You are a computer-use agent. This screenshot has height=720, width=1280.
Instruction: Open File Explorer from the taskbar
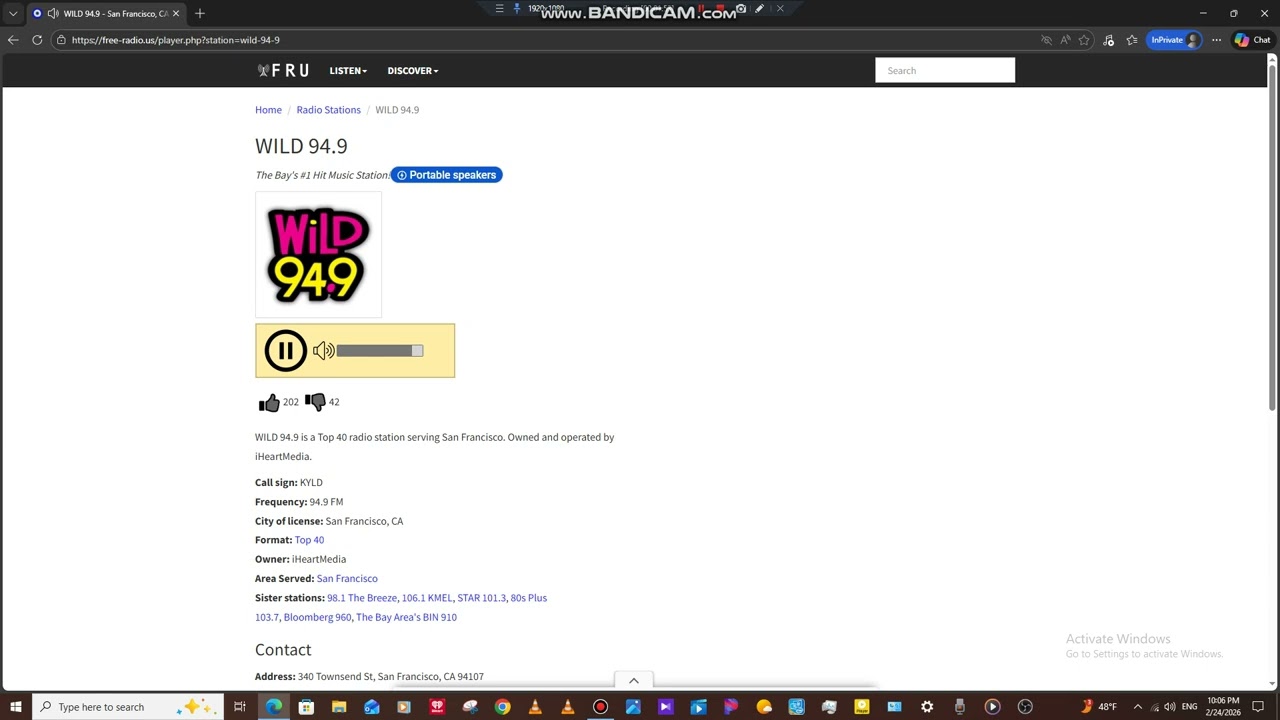pos(339,707)
